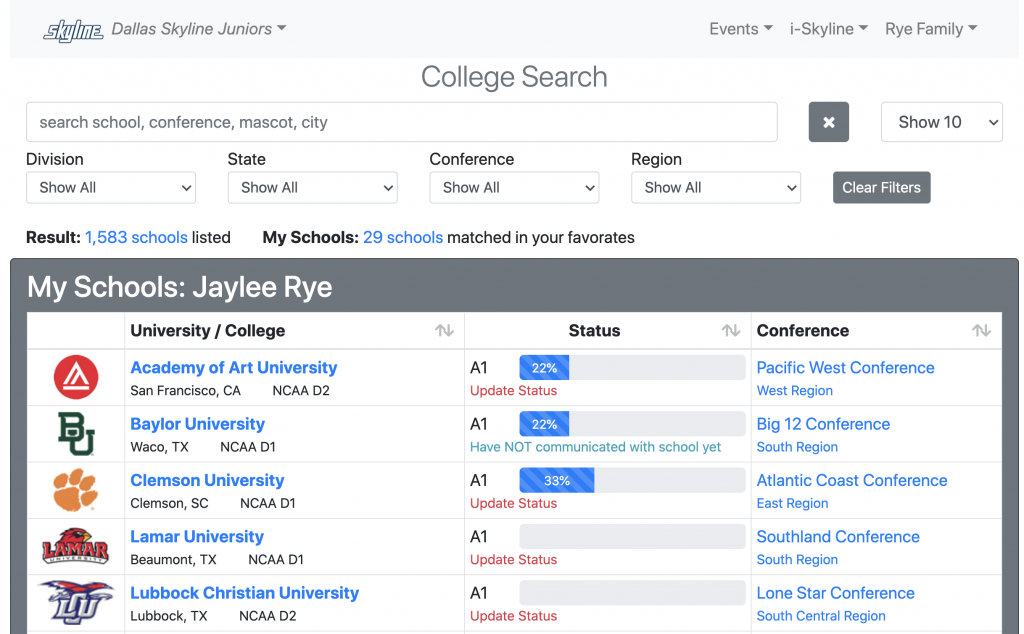This screenshot has width=1024, height=634.
Task: Open Lamar University link
Action: click(197, 536)
